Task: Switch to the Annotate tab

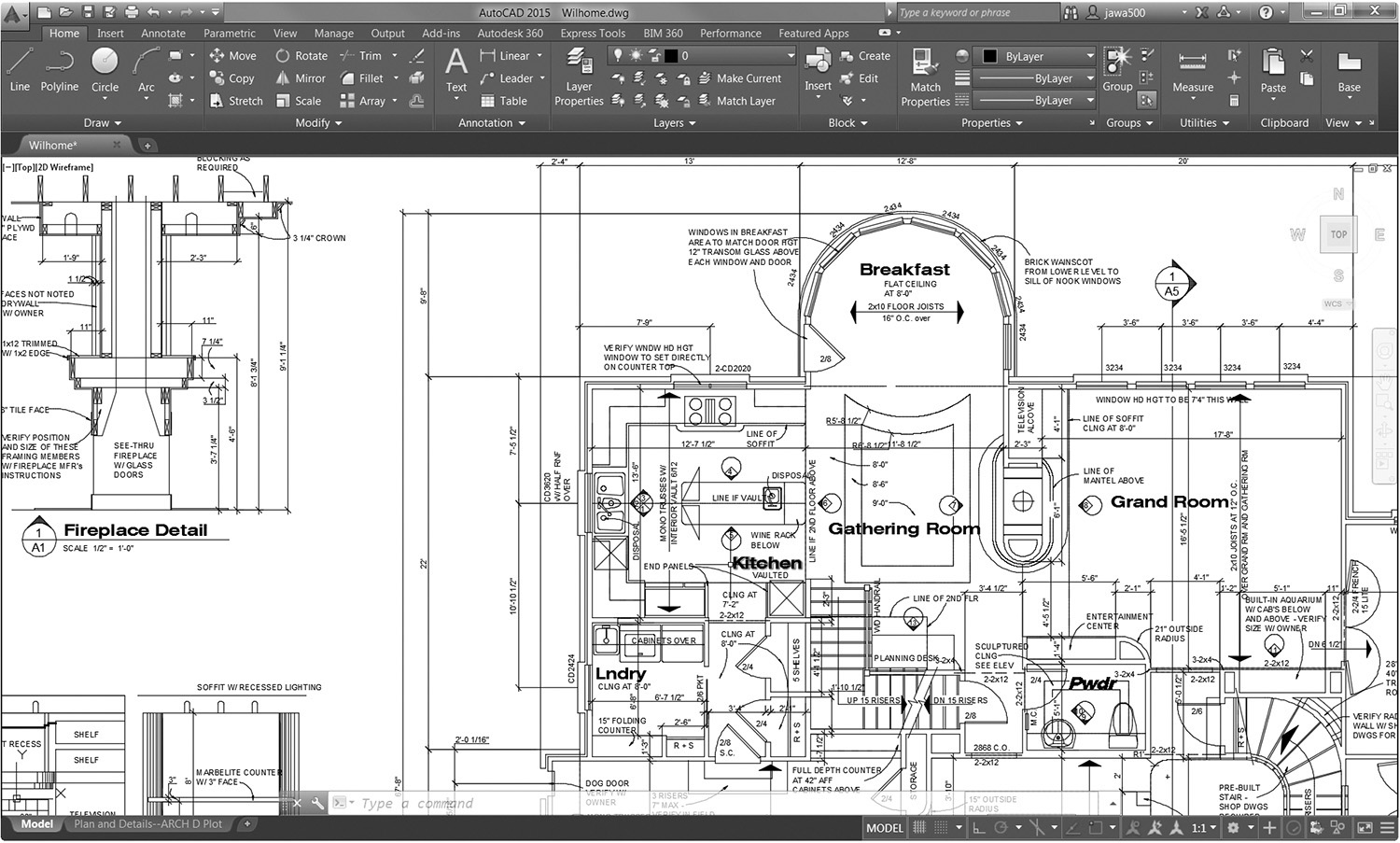Action: click(163, 33)
